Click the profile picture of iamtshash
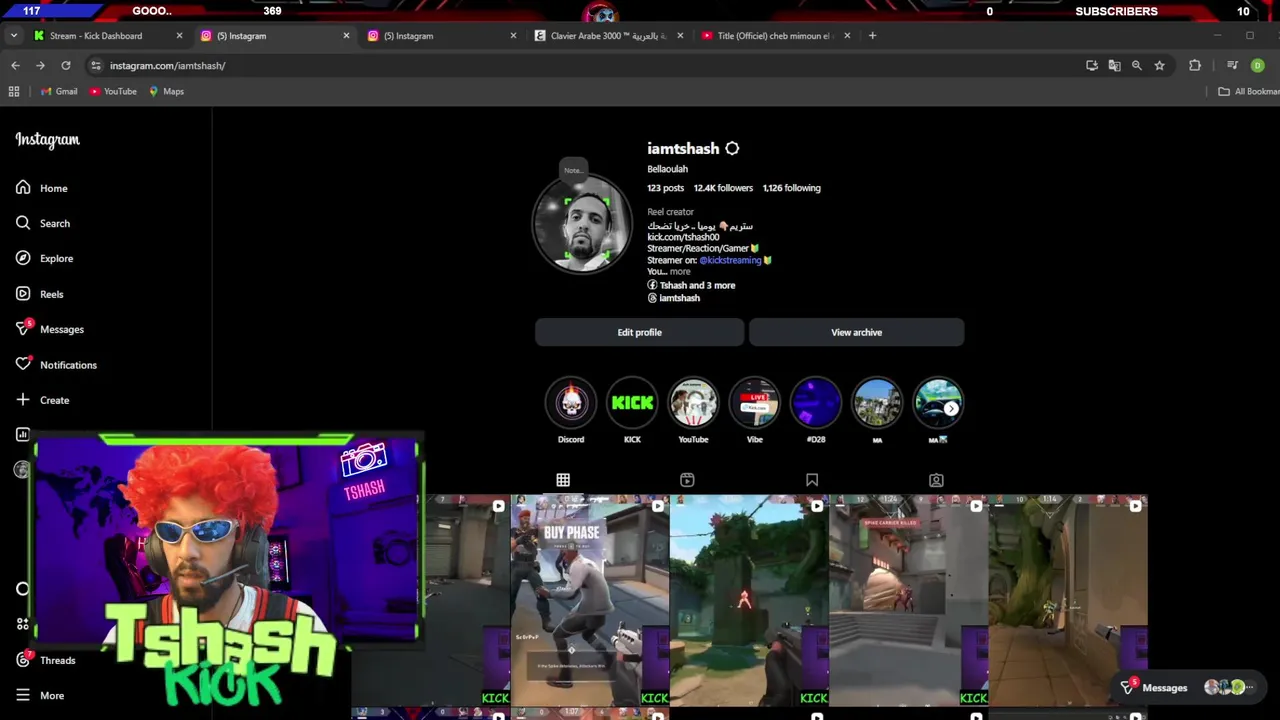Screen dimensions: 1280x720 pyautogui.click(x=581, y=225)
